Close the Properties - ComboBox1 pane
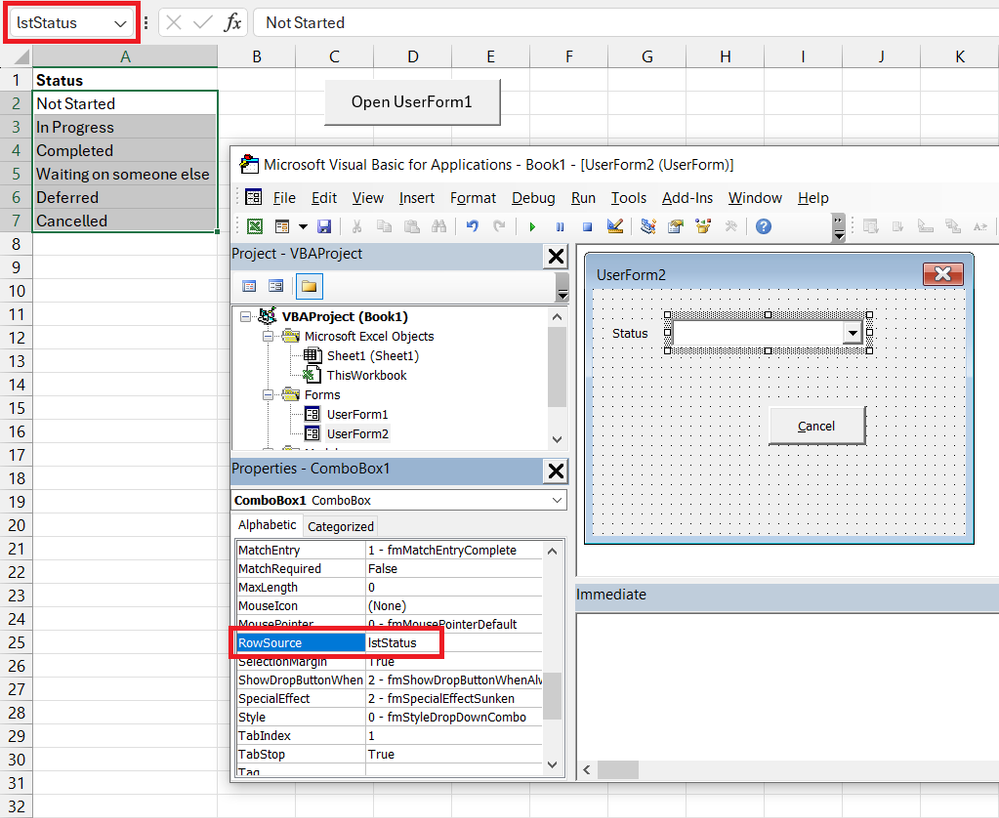Screen dimensions: 999x818 pyautogui.click(x=556, y=471)
